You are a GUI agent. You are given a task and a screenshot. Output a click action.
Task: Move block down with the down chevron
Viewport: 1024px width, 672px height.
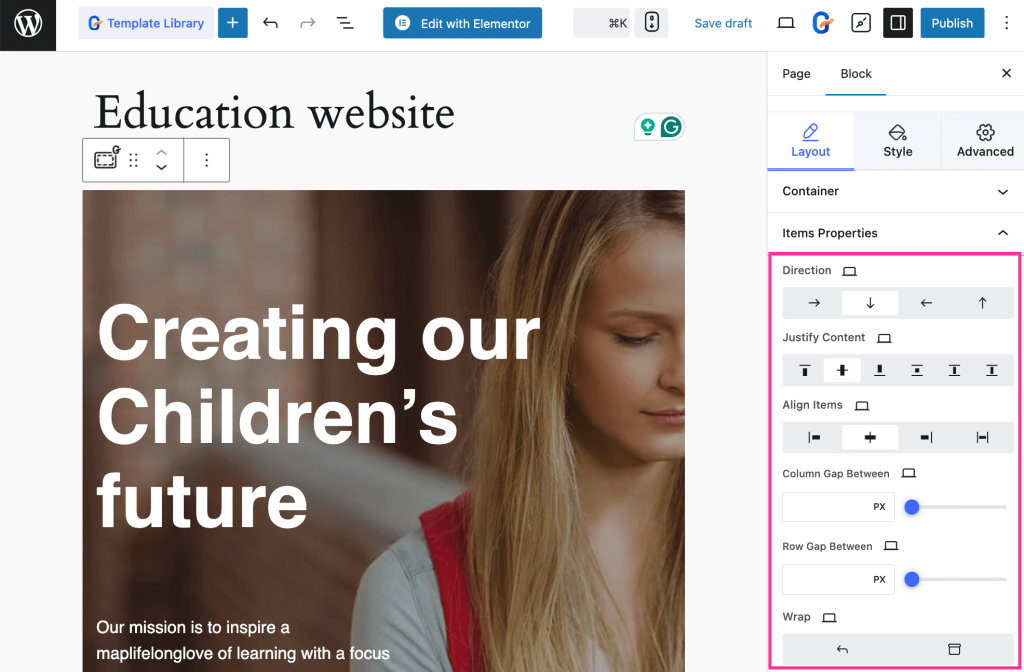click(161, 166)
